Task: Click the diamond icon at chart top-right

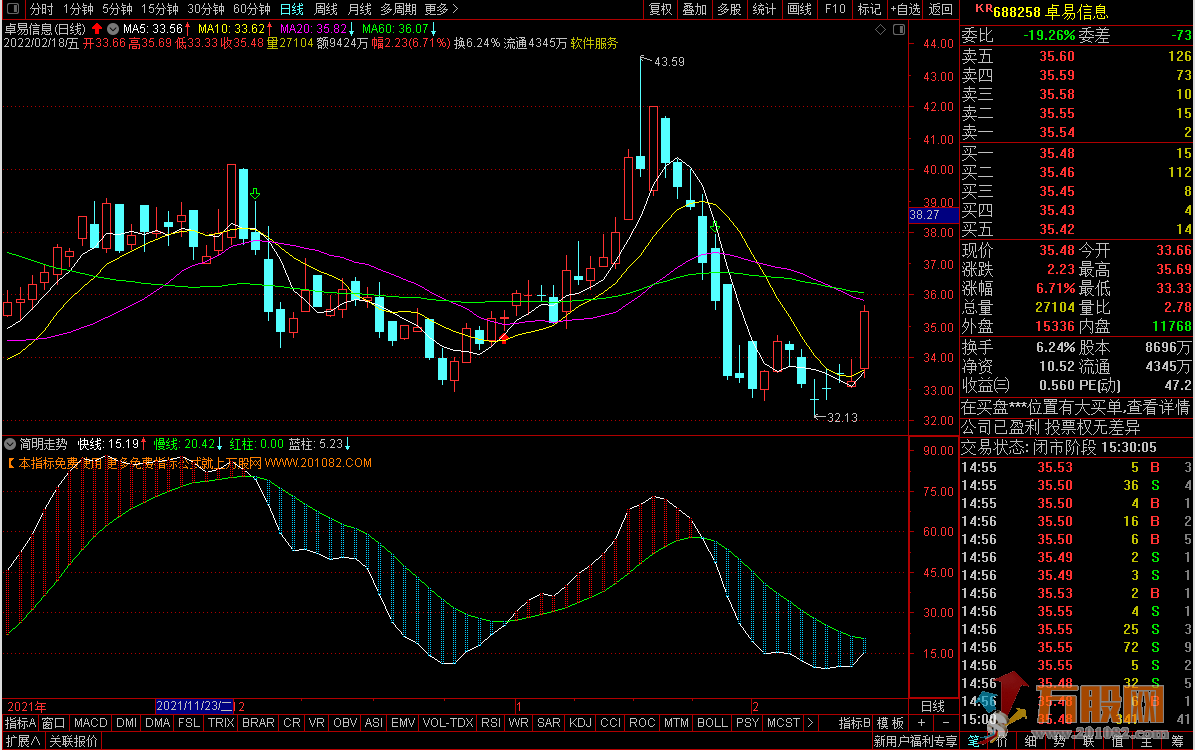Action: pos(878,30)
